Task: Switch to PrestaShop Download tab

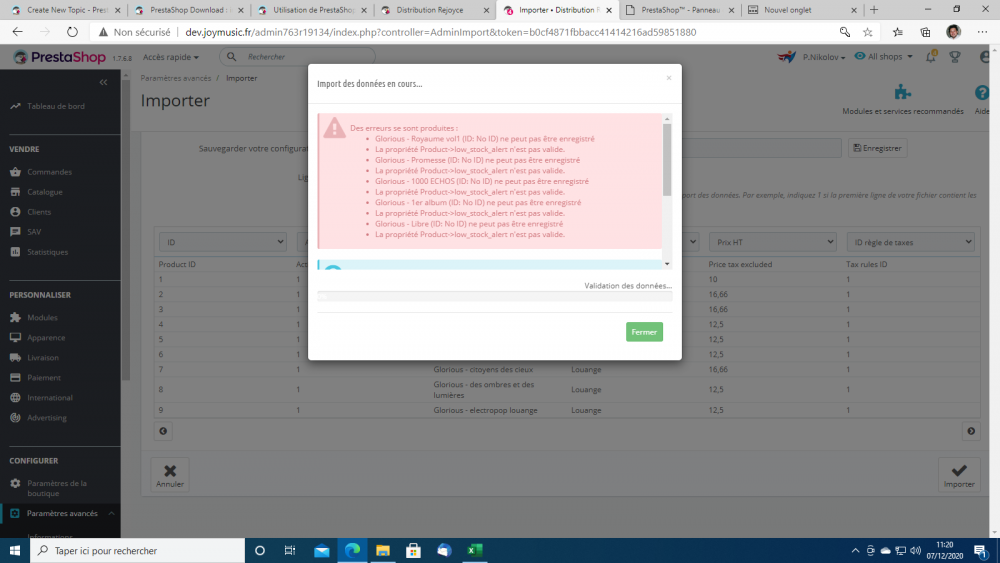Action: click(x=189, y=10)
